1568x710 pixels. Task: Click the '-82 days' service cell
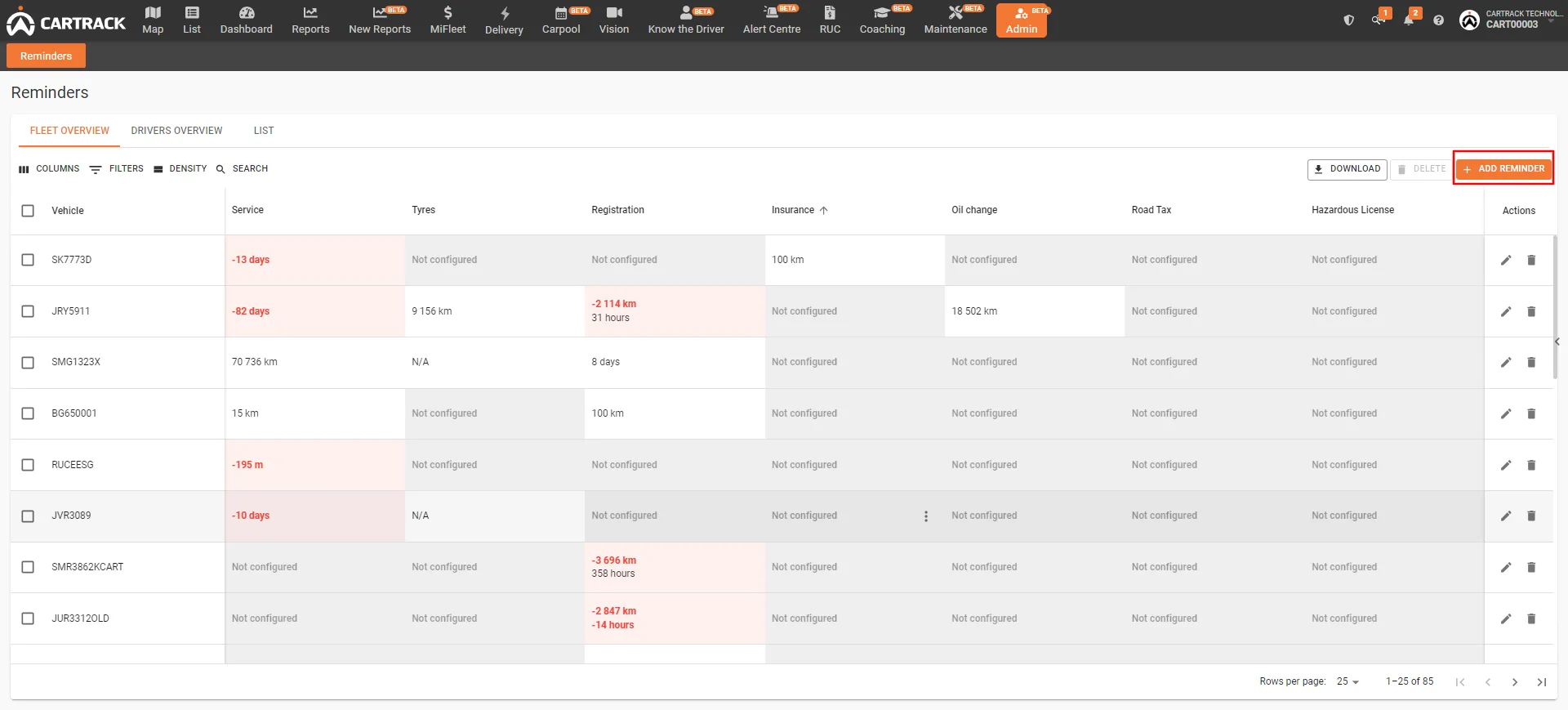click(315, 311)
